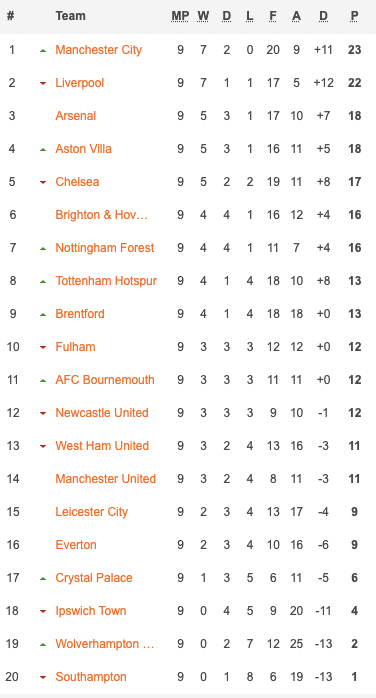Open the truncated Wolverhampton team link
Screen dimensions: 376x698
pyautogui.click(x=105, y=644)
